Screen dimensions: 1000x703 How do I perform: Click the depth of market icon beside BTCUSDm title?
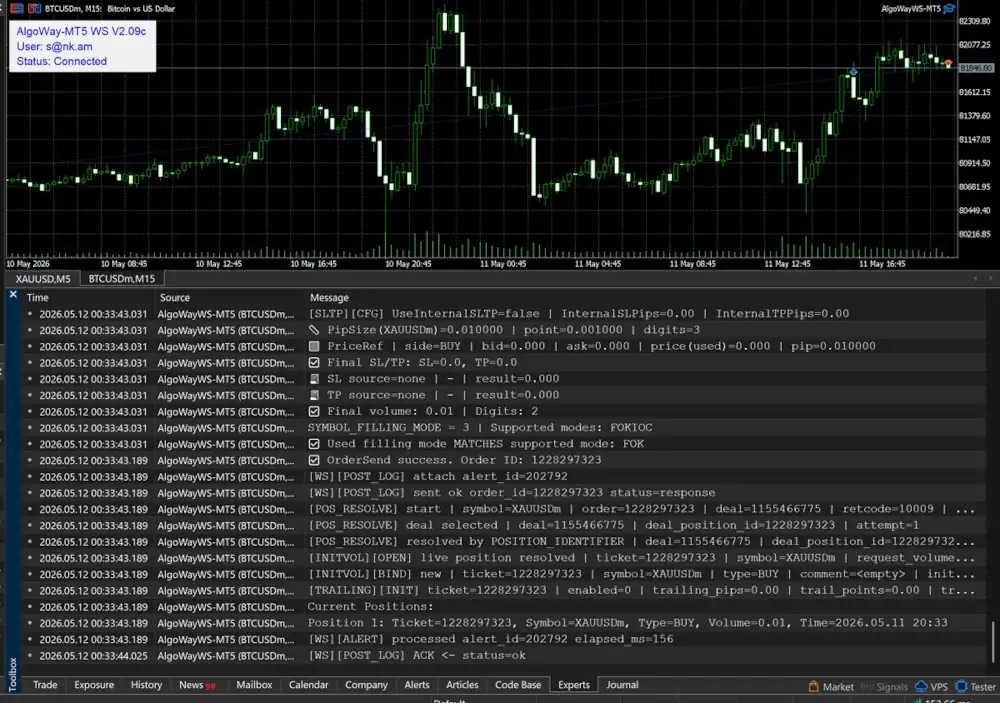point(34,8)
